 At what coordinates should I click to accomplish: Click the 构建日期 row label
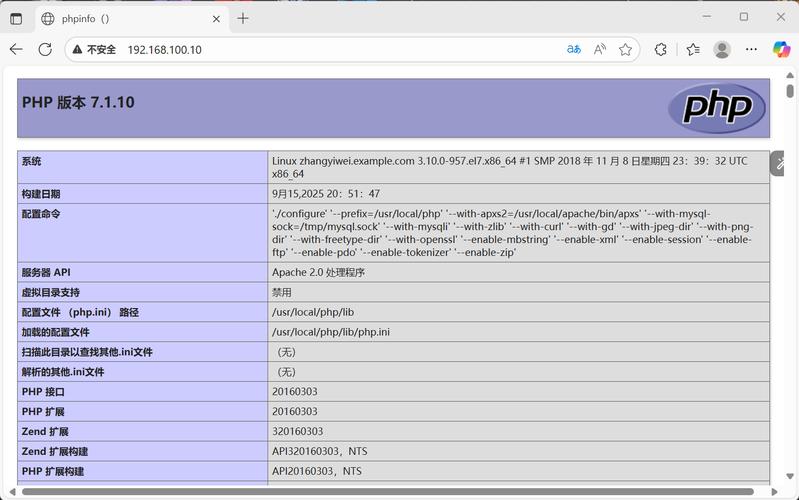tap(41, 194)
